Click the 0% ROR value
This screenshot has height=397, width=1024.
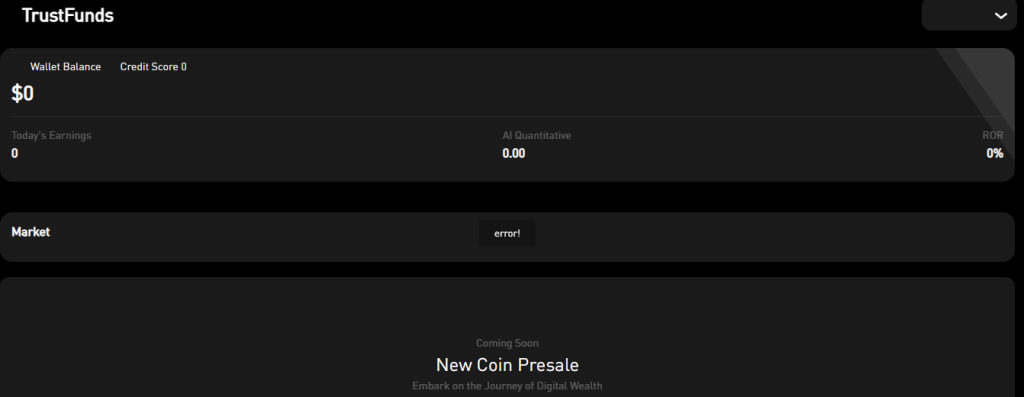995,154
